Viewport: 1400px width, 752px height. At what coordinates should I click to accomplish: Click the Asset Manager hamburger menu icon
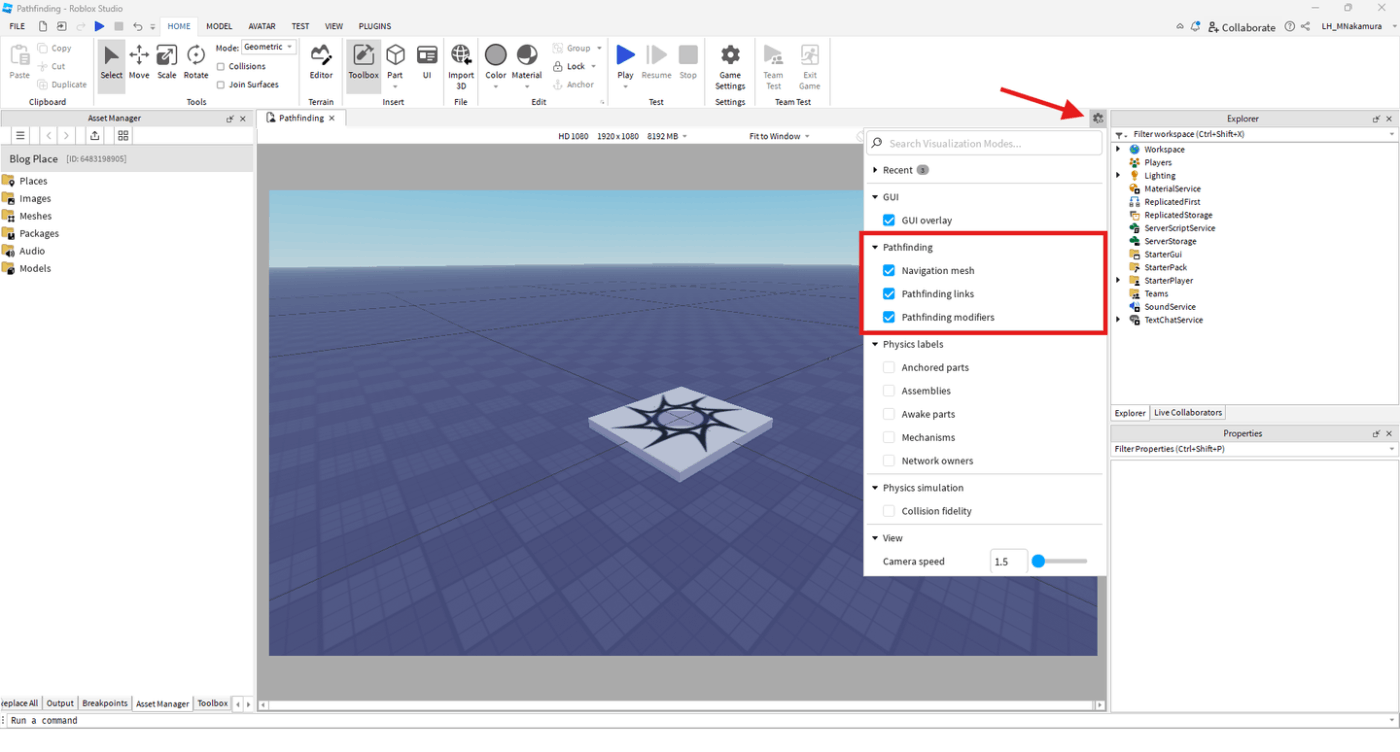(x=20, y=135)
